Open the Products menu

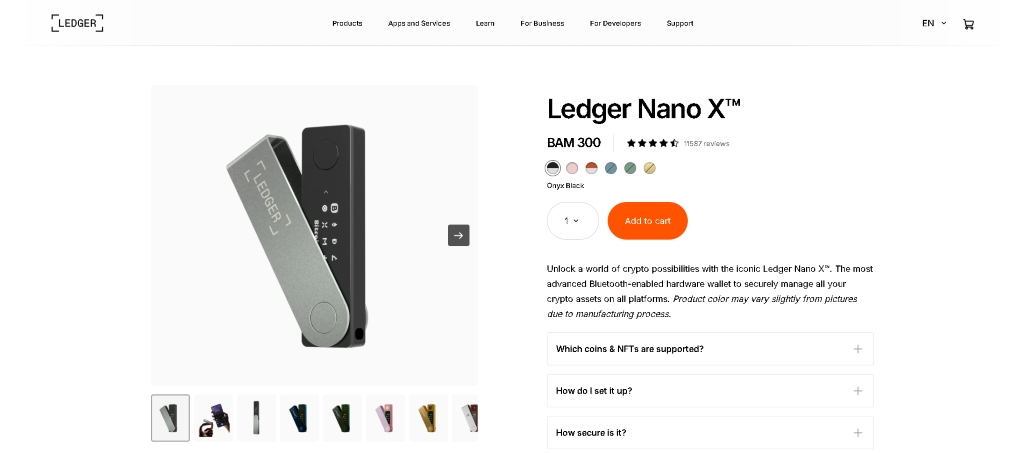pyautogui.click(x=347, y=23)
